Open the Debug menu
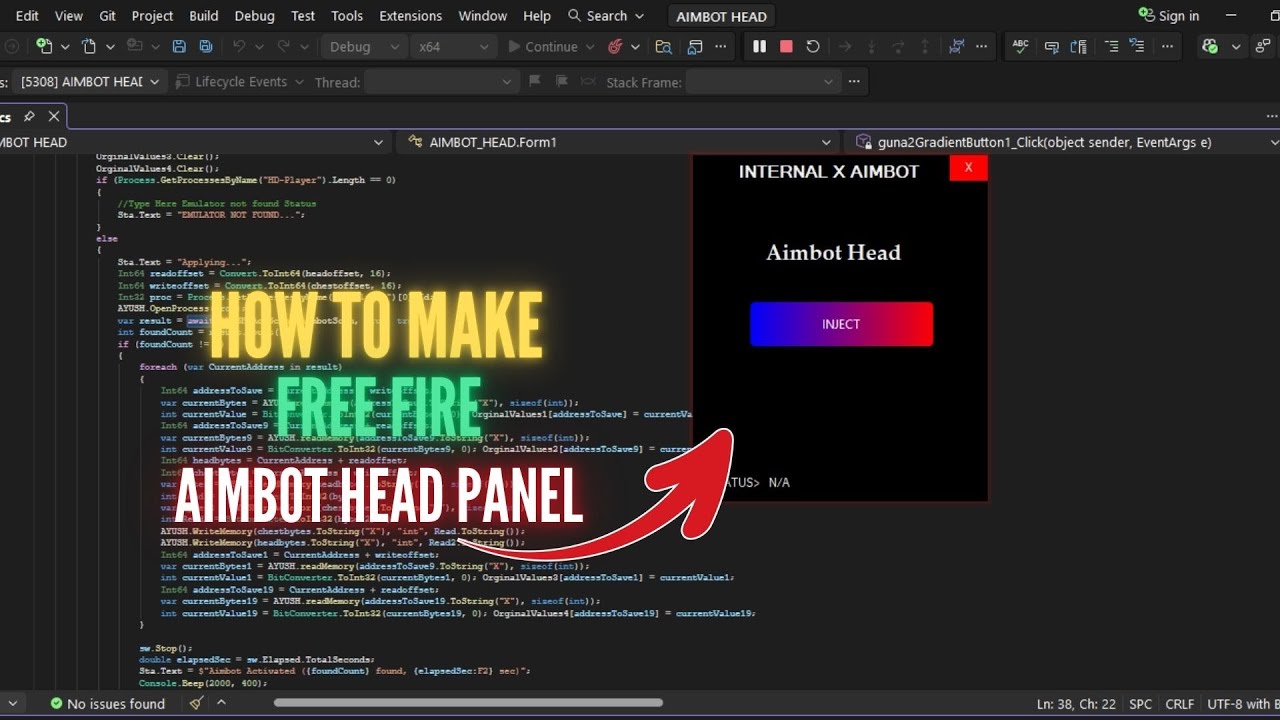 (254, 16)
